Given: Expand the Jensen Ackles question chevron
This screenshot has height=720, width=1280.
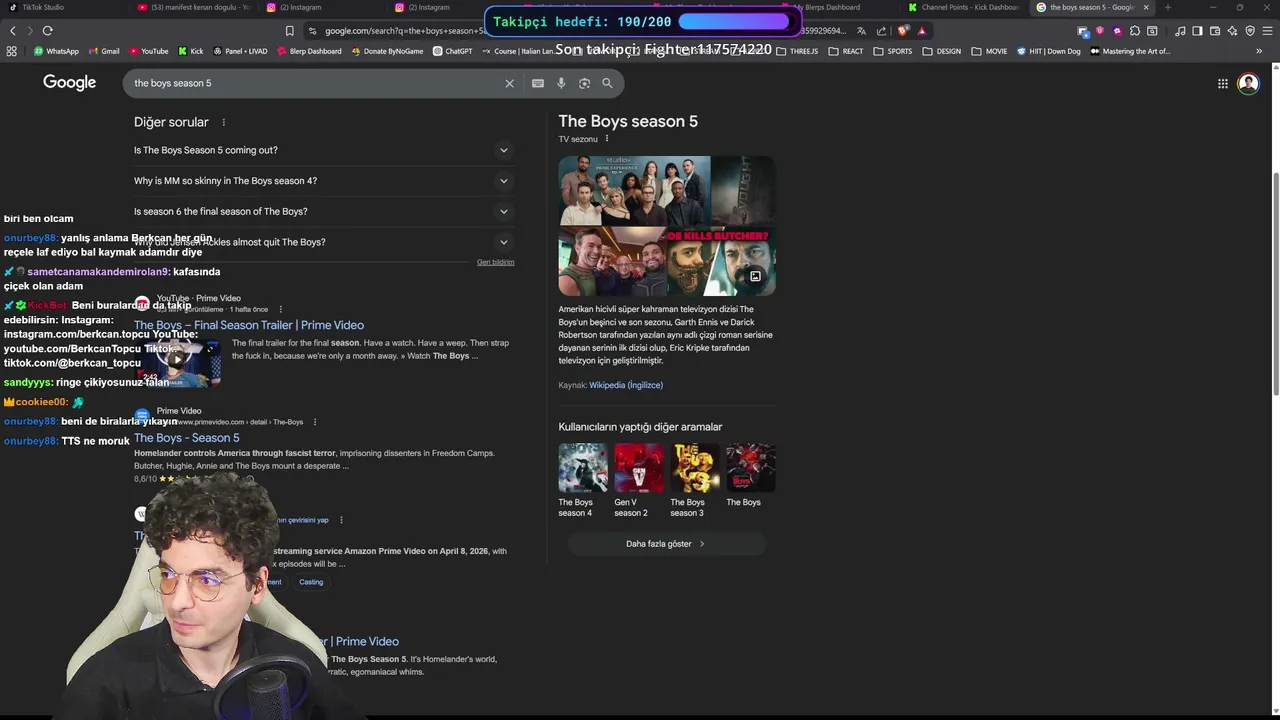Looking at the screenshot, I should [503, 242].
